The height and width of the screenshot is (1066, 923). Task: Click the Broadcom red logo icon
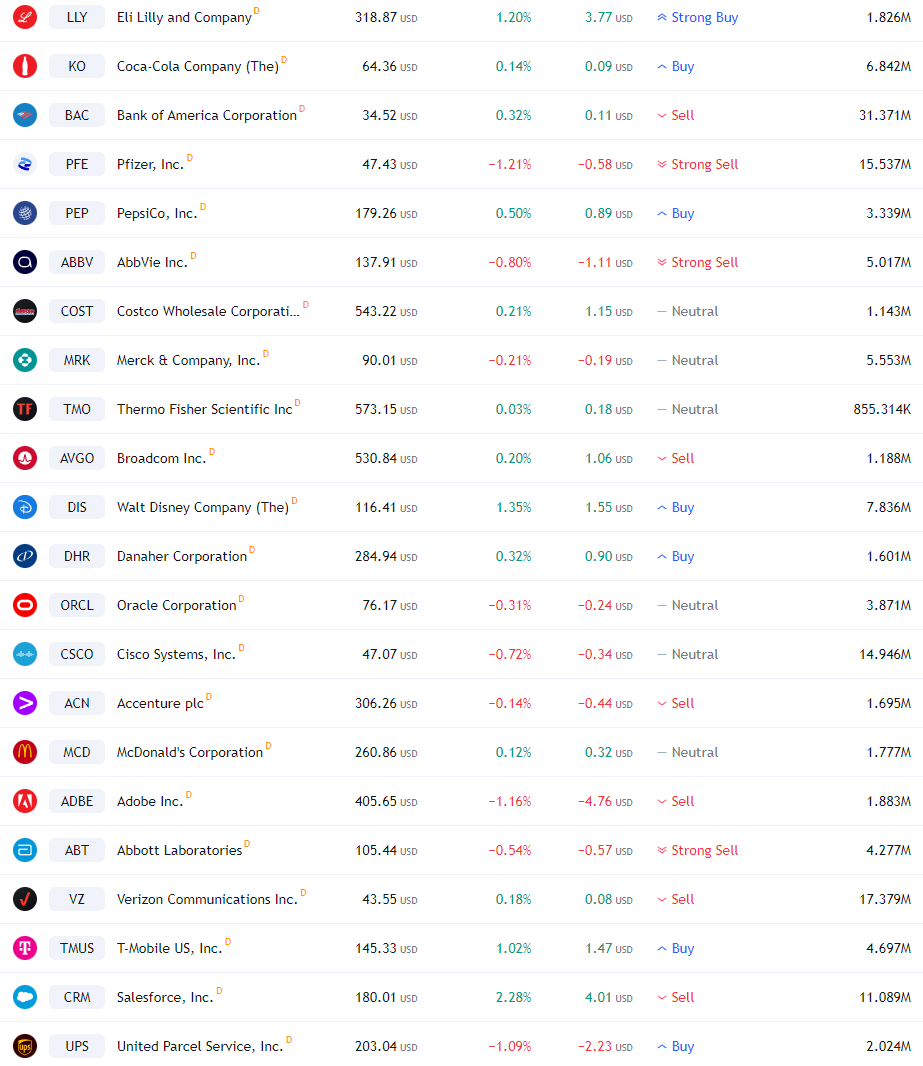(x=25, y=458)
